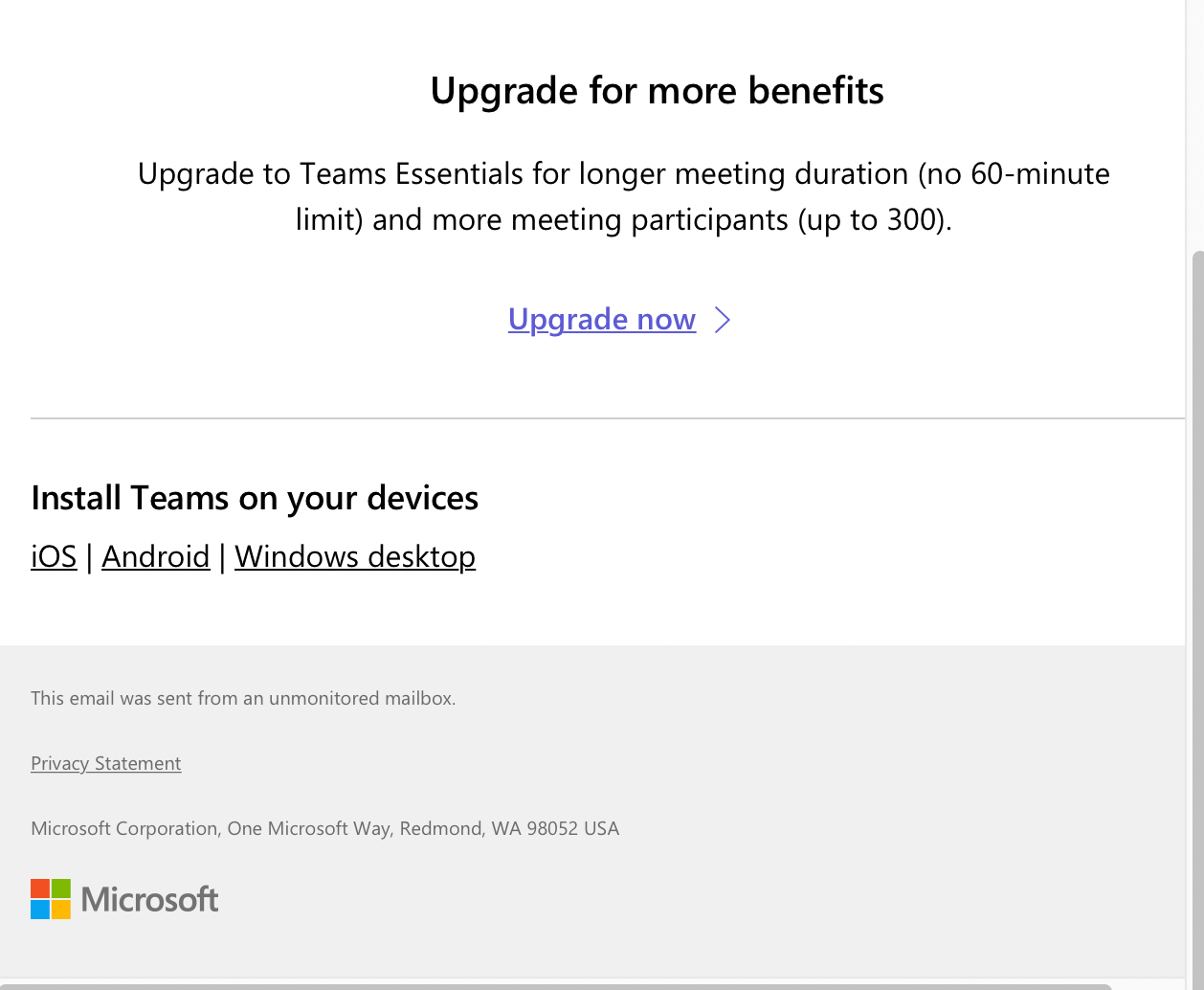Click the Upgrade now link

[601, 319]
